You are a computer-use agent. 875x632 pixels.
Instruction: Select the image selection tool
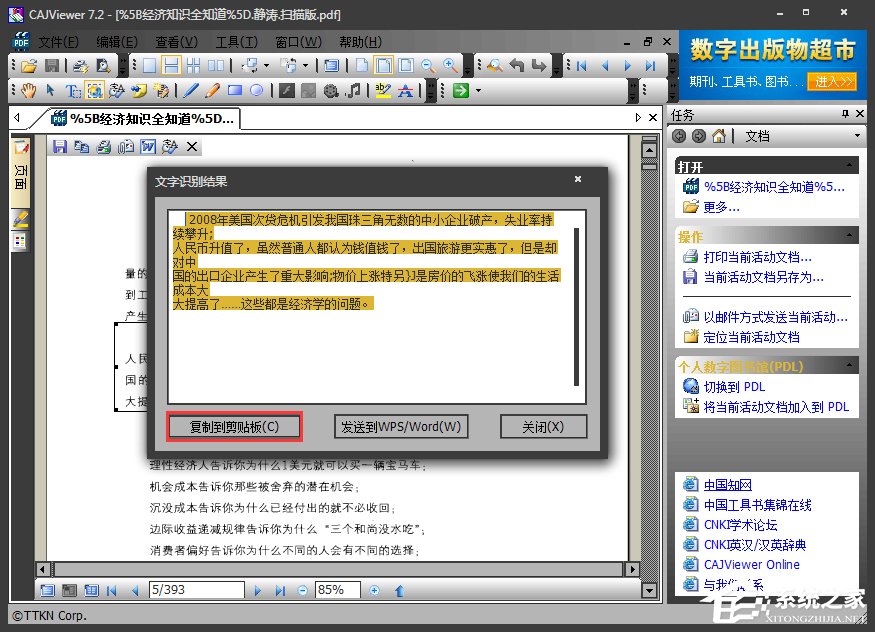click(x=94, y=90)
